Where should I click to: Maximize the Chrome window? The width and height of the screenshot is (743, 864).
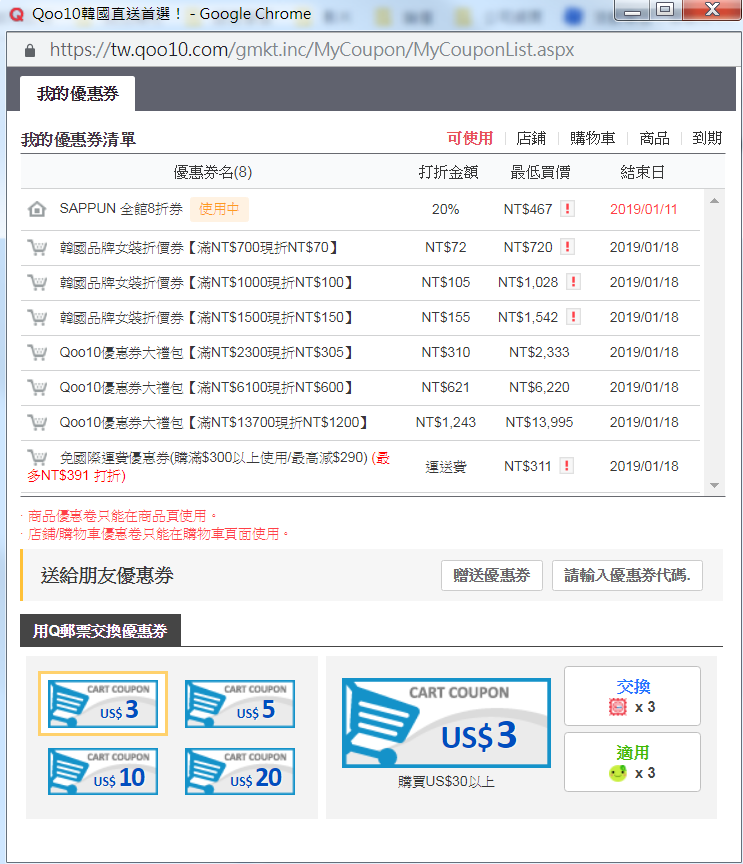[x=665, y=9]
